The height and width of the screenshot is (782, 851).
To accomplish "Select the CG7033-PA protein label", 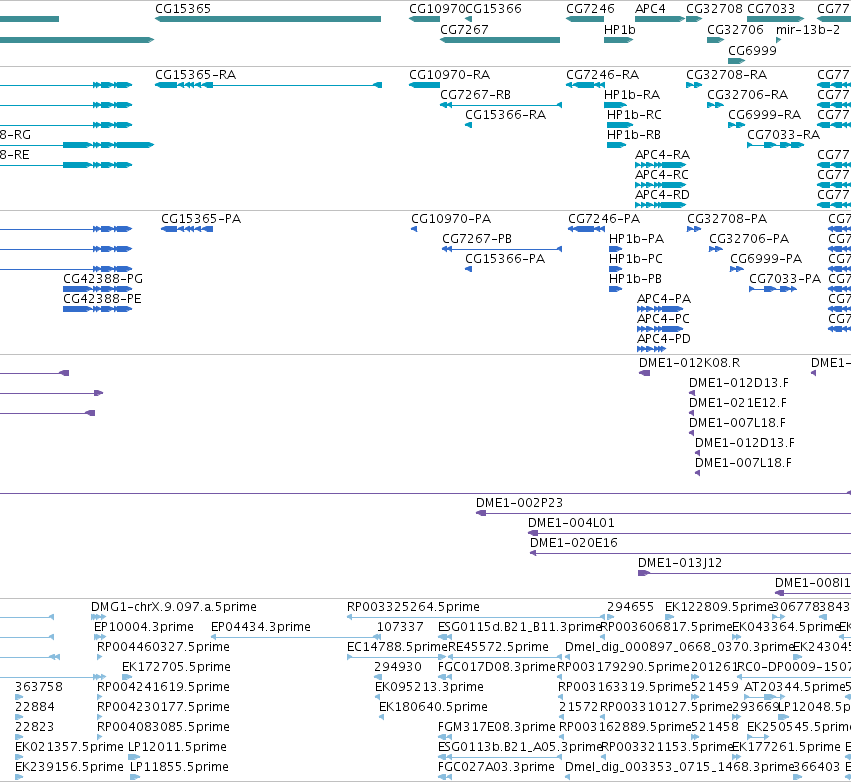I will coord(785,279).
